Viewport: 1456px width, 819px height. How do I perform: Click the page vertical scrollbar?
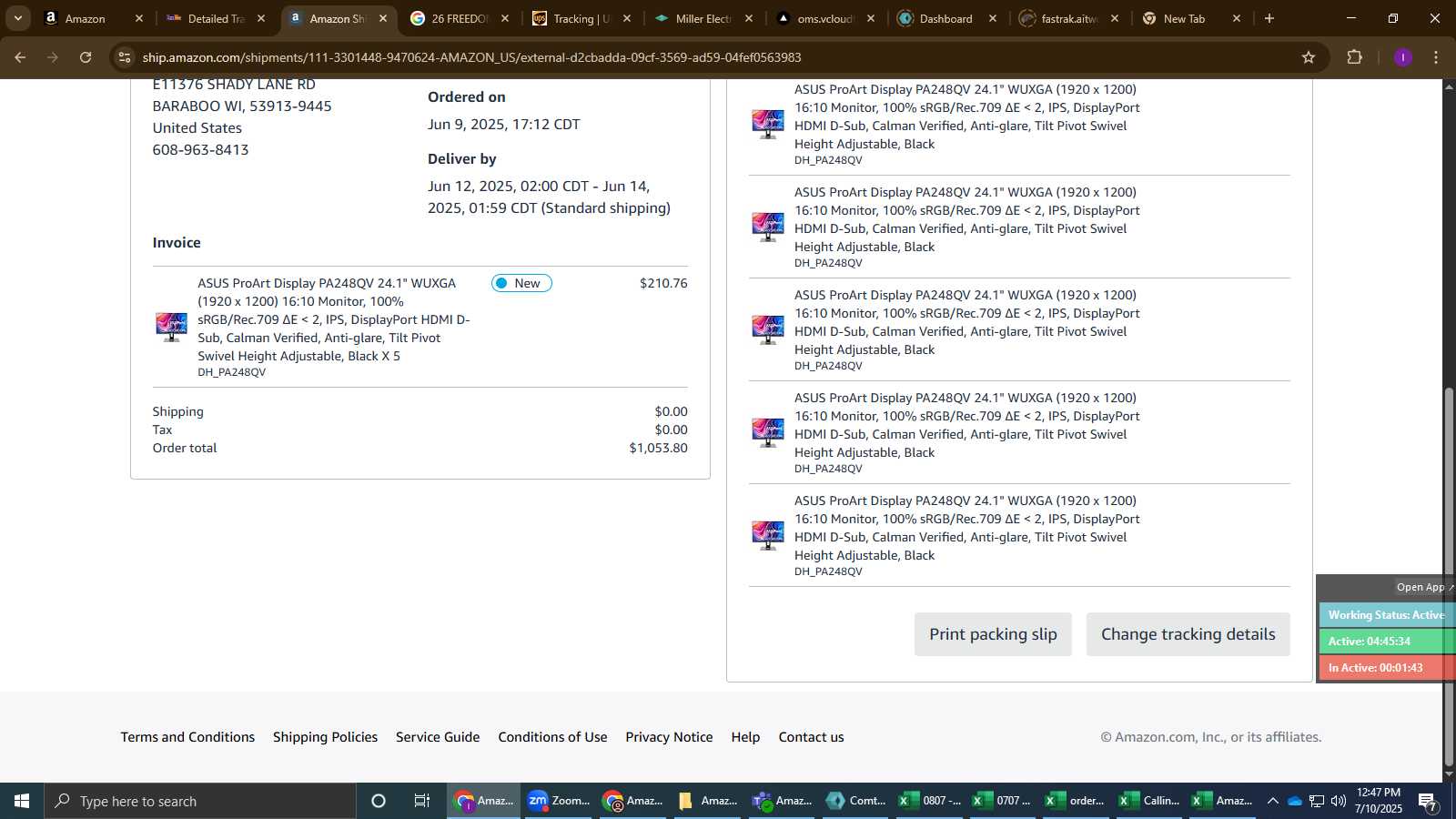(1449, 577)
